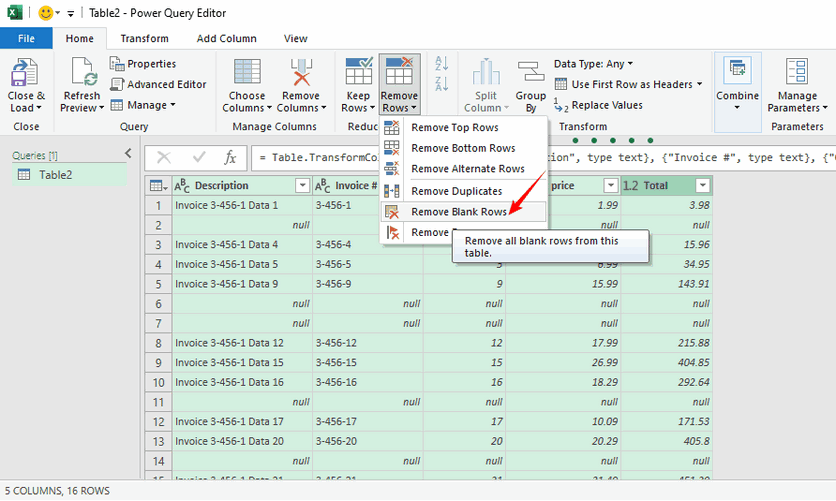Click the Keep Rows icon

[x=358, y=71]
